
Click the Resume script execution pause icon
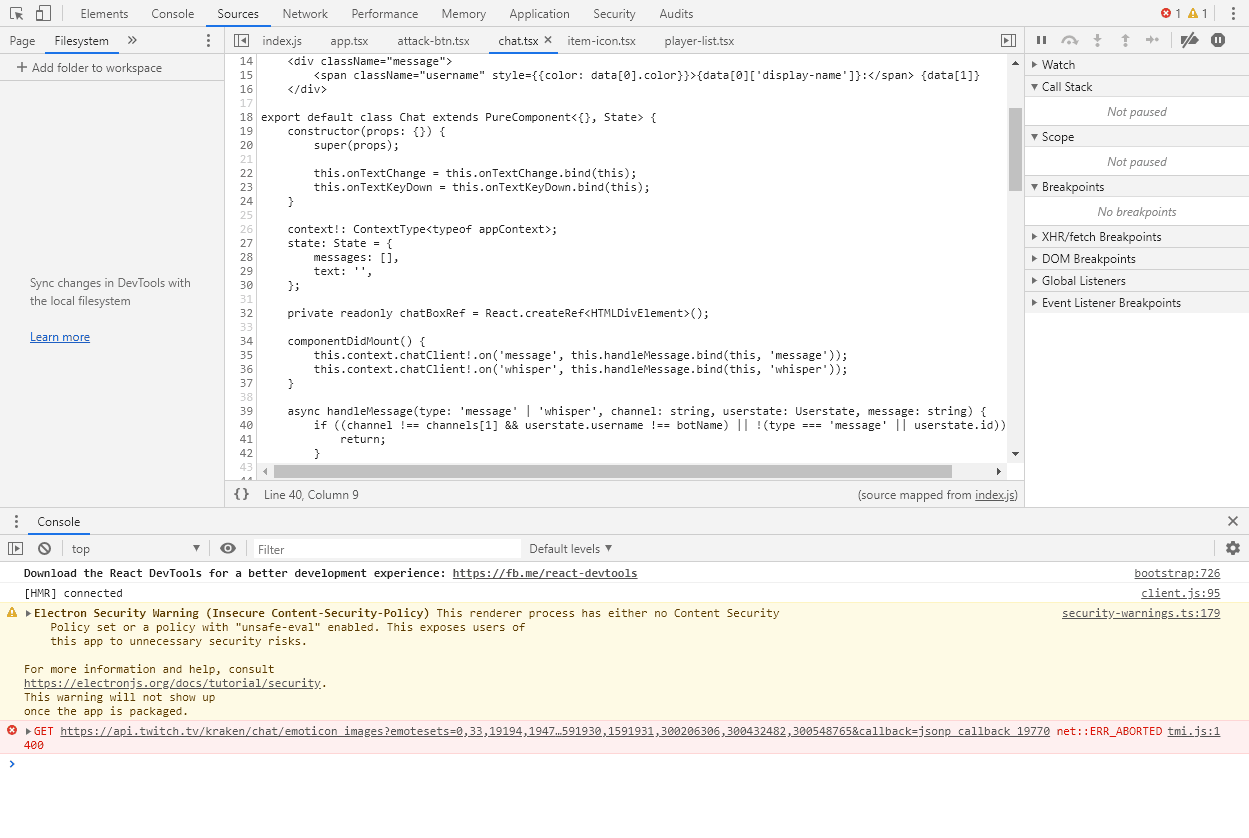[1040, 39]
